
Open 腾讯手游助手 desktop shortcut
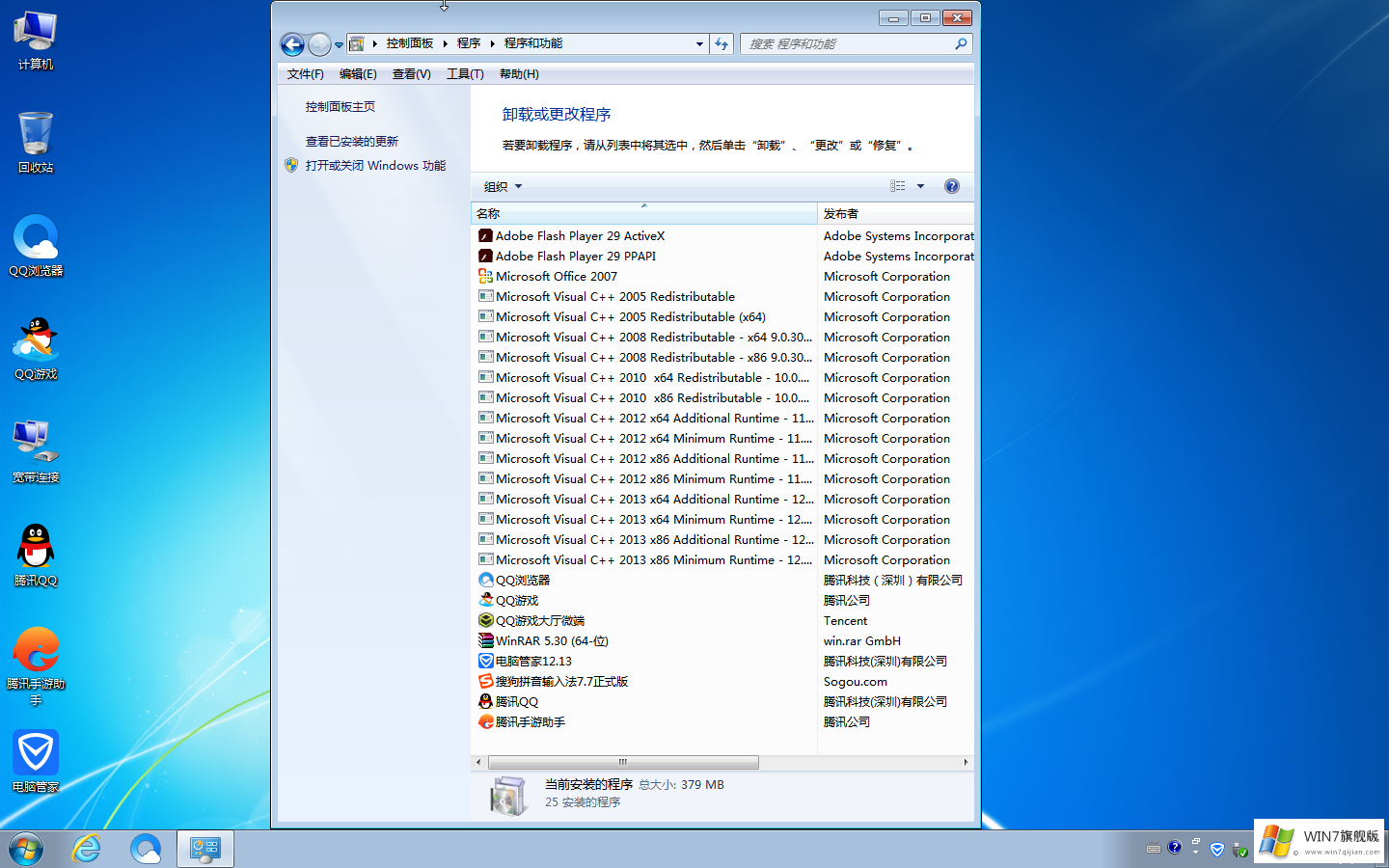36,665
